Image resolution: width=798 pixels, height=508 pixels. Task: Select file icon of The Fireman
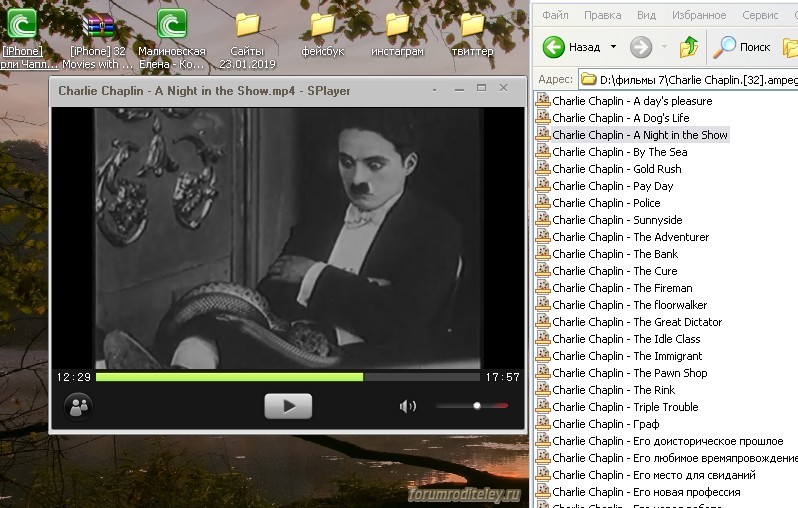pyautogui.click(x=543, y=287)
